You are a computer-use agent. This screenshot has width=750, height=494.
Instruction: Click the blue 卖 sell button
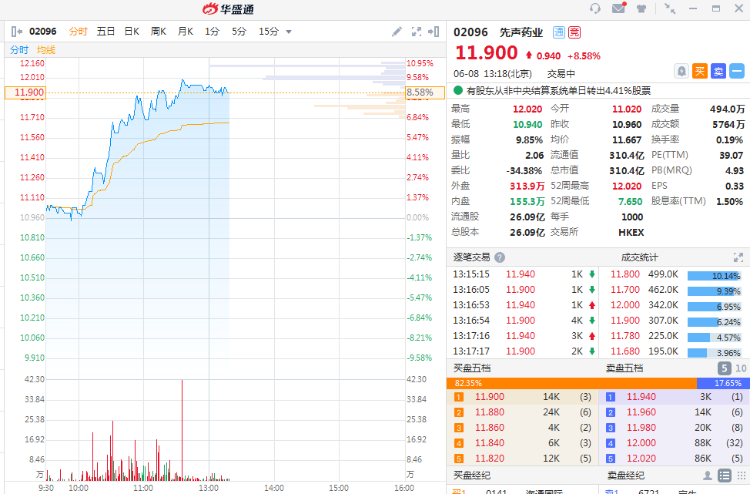[718, 71]
